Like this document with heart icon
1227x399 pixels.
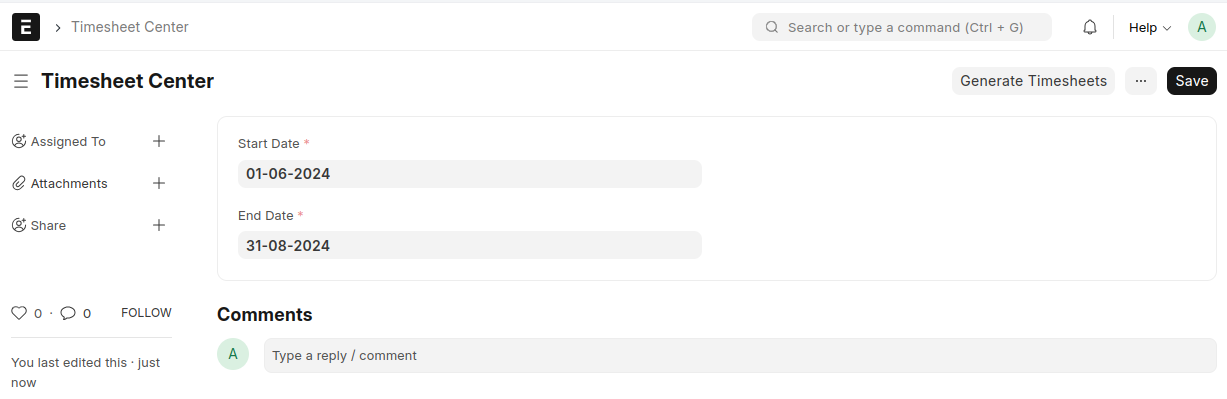[x=19, y=313]
